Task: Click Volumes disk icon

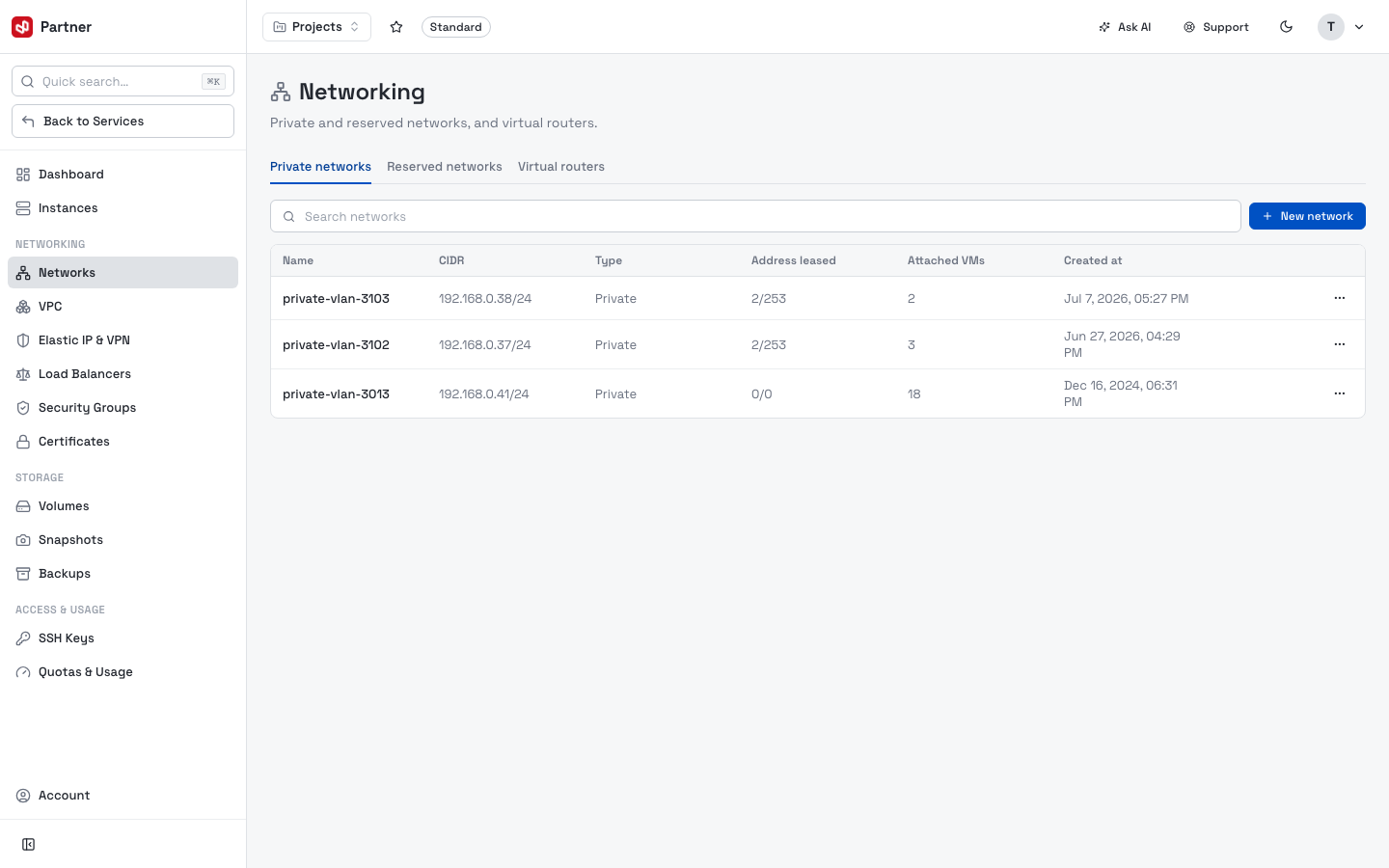Action: pos(23,506)
